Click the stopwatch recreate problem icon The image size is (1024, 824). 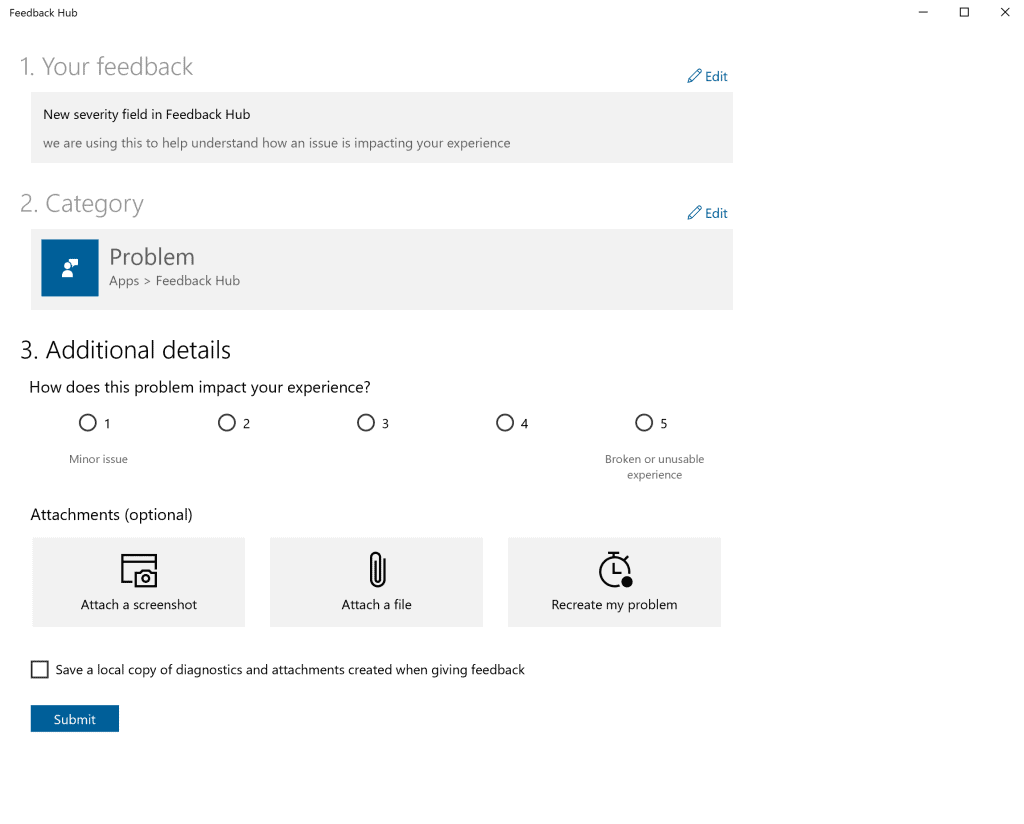tap(615, 569)
